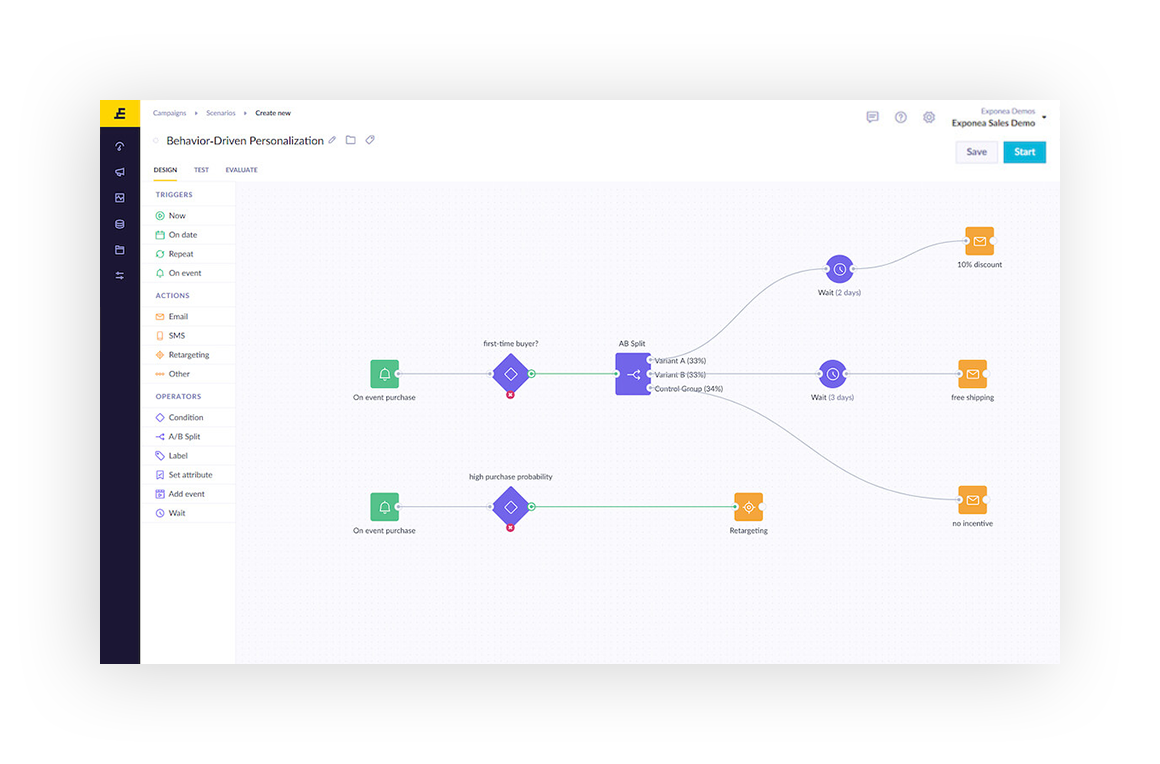Open the megaphone campaigns sidebar icon

120,172
